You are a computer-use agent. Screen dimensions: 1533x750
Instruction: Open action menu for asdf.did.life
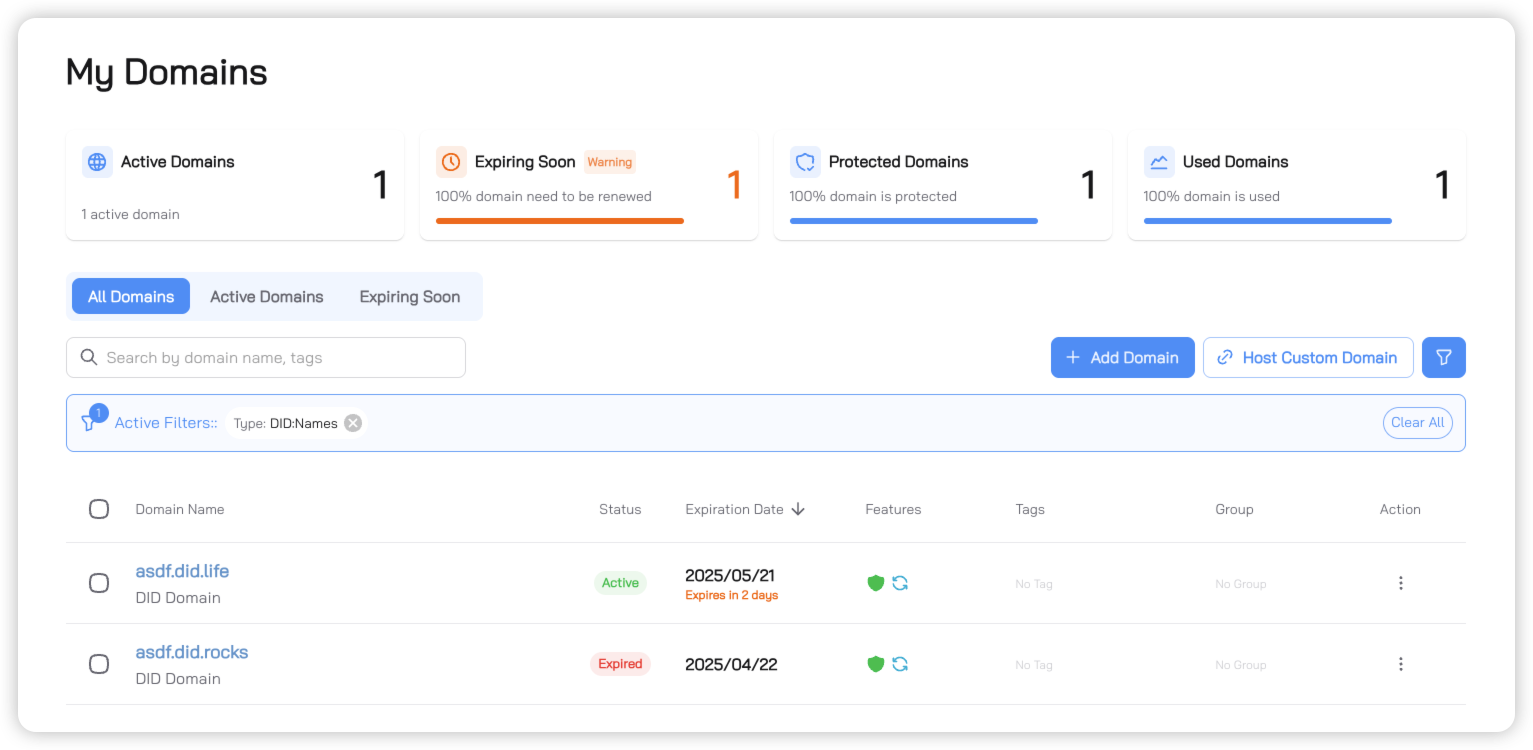[x=1400, y=583]
